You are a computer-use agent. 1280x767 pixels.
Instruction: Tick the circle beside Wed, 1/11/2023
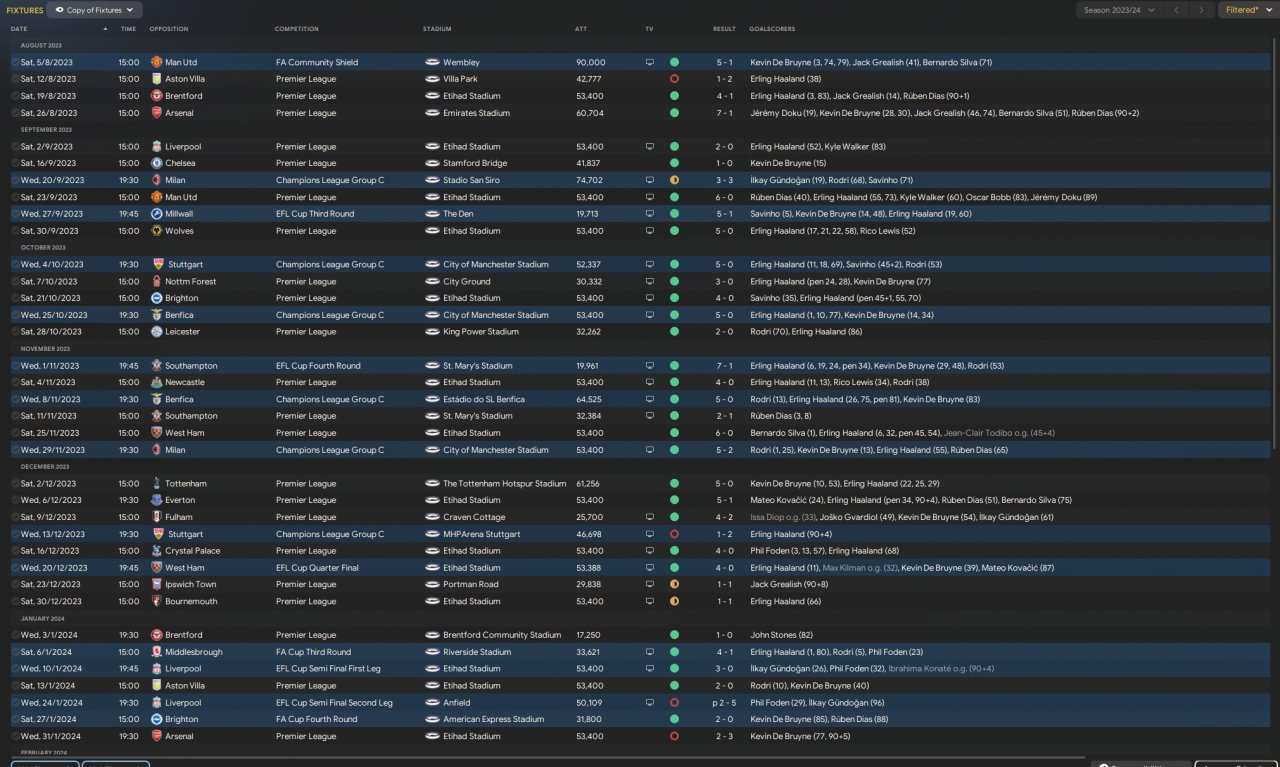[x=15, y=366]
